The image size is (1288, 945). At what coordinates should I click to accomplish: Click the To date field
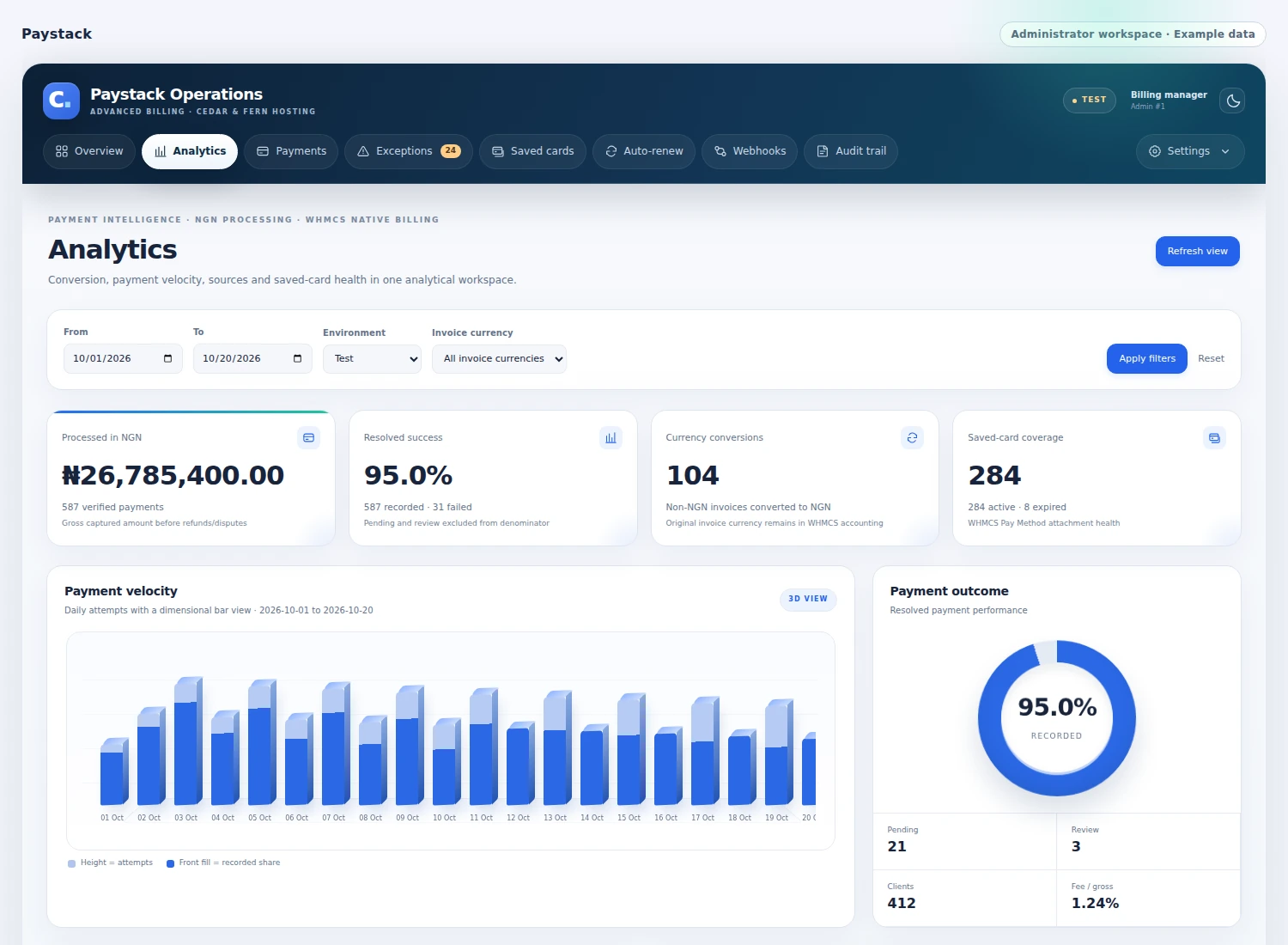point(252,358)
